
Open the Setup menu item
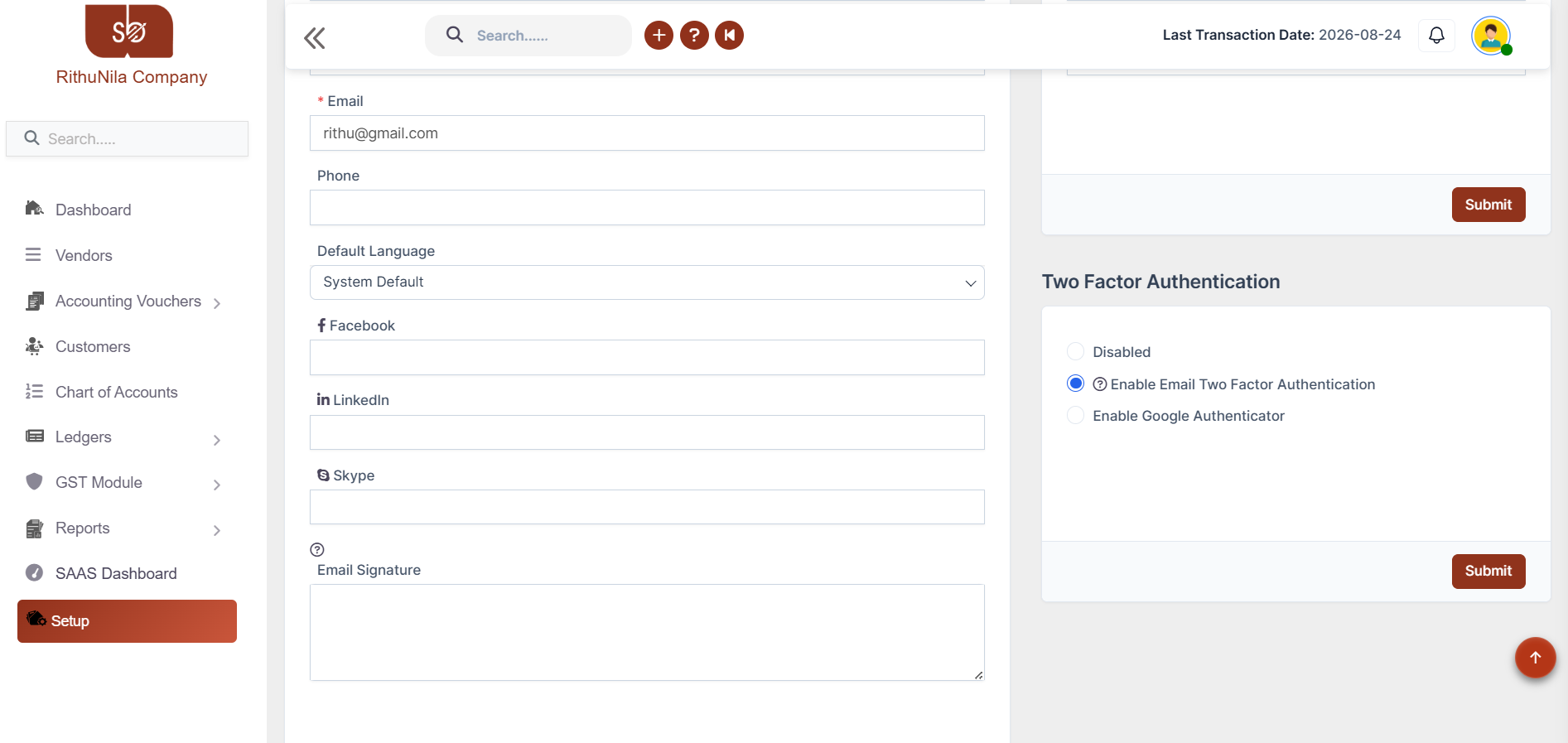pyautogui.click(x=127, y=621)
